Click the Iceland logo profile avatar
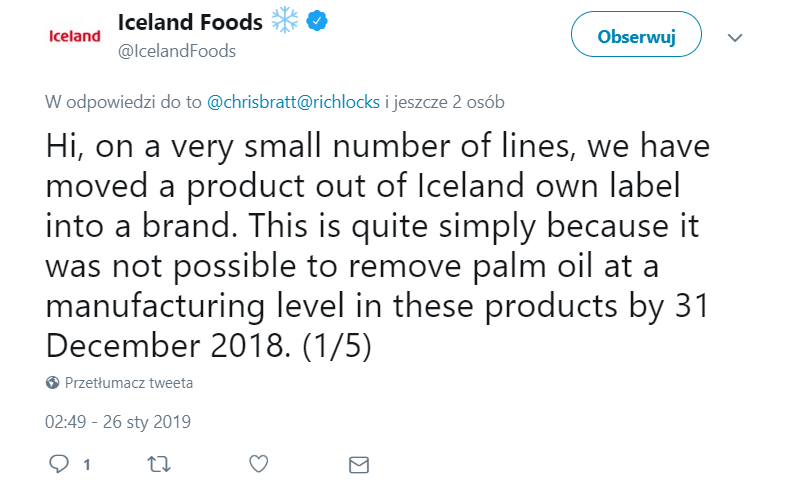Viewport: 785px width, 497px height. click(x=75, y=37)
